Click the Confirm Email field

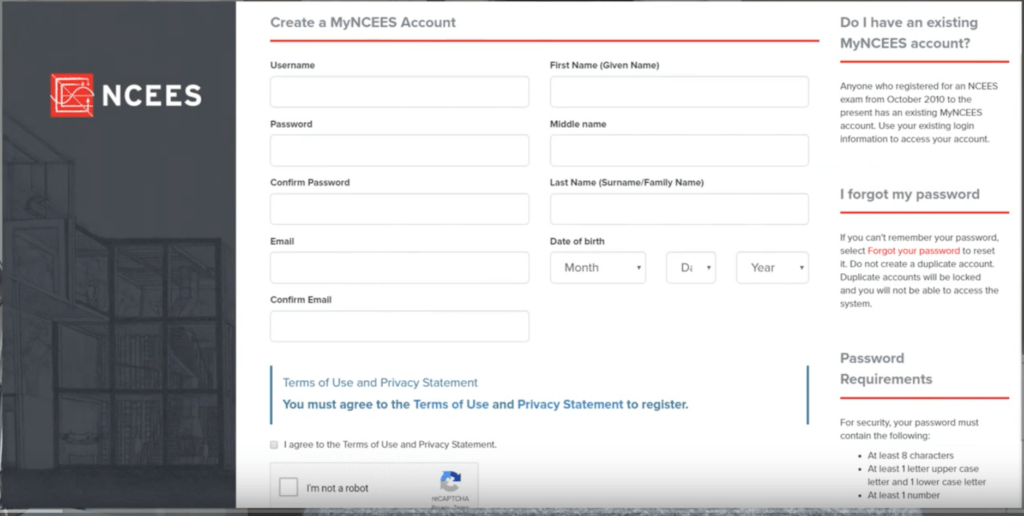pos(399,326)
